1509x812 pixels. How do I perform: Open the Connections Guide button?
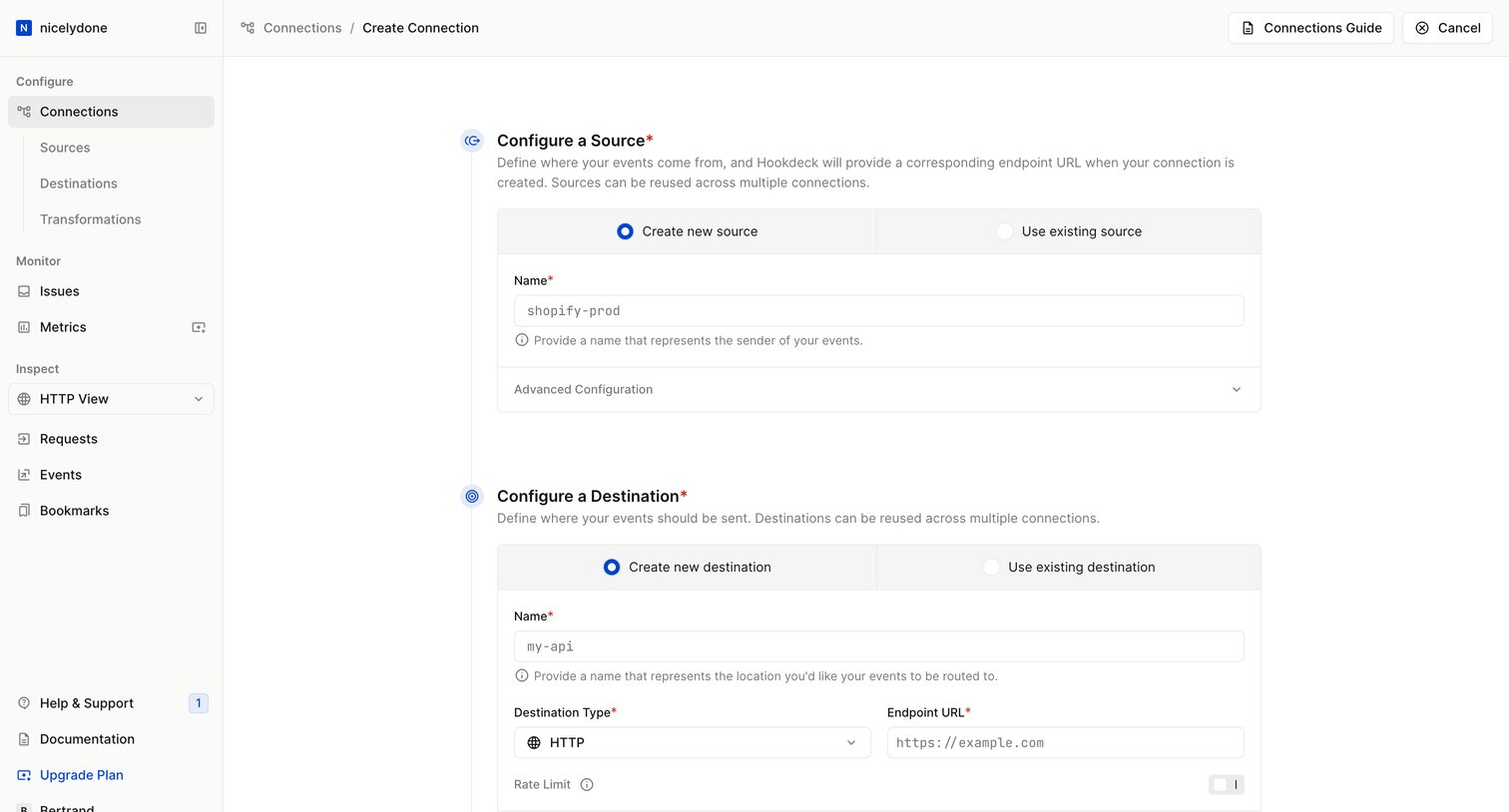[x=1310, y=28]
